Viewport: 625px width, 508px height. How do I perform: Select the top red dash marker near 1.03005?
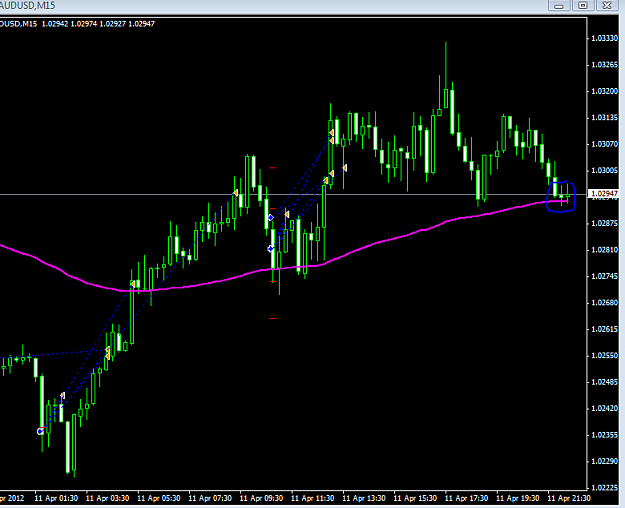[273, 168]
